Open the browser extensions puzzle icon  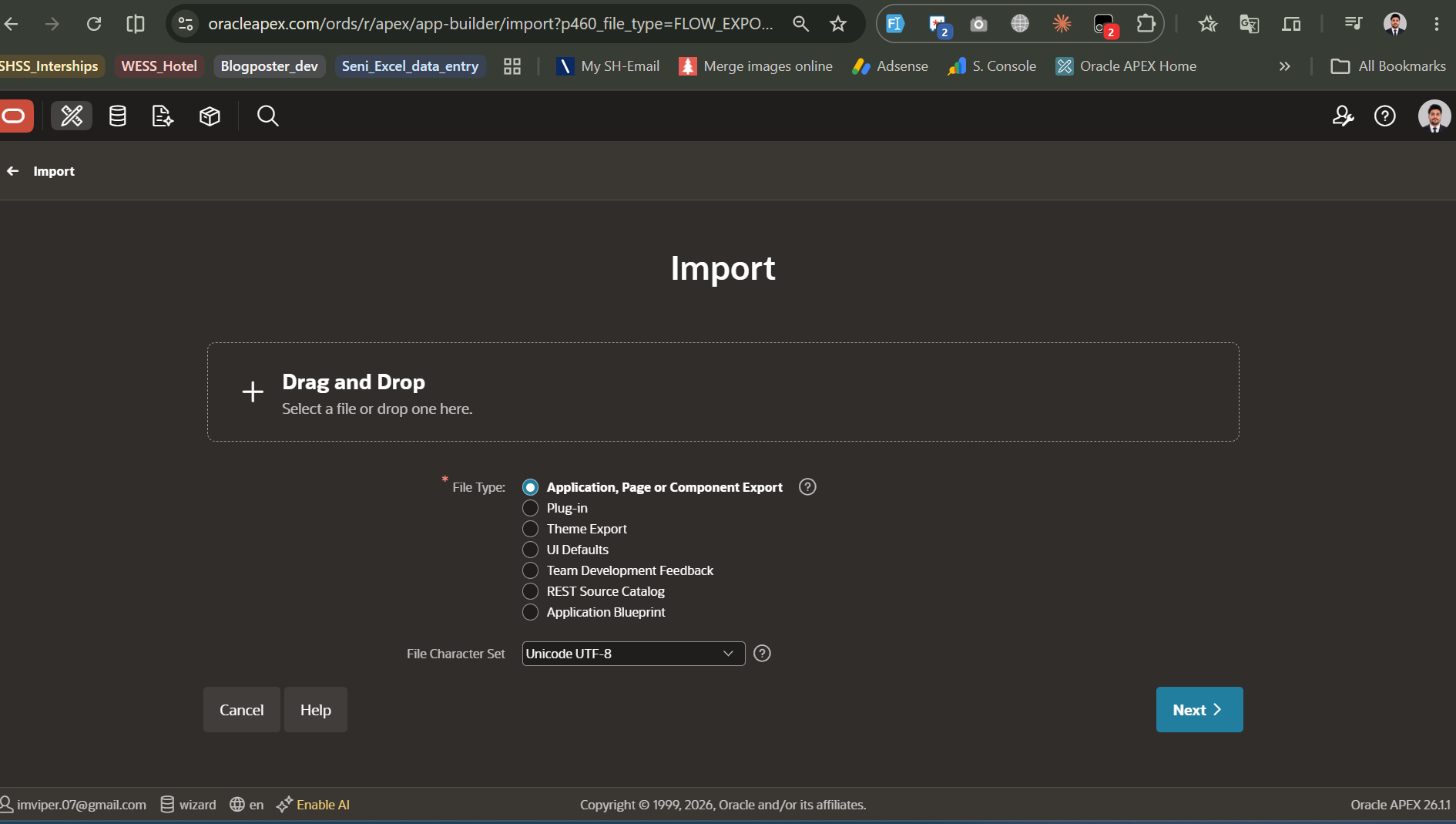pos(1146,24)
